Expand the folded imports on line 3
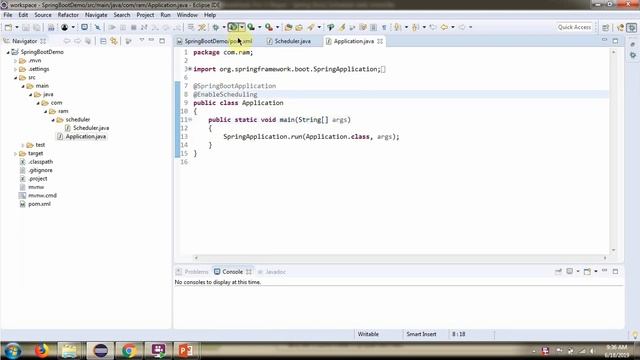Viewport: 640px width, 360px height. (x=190, y=69)
